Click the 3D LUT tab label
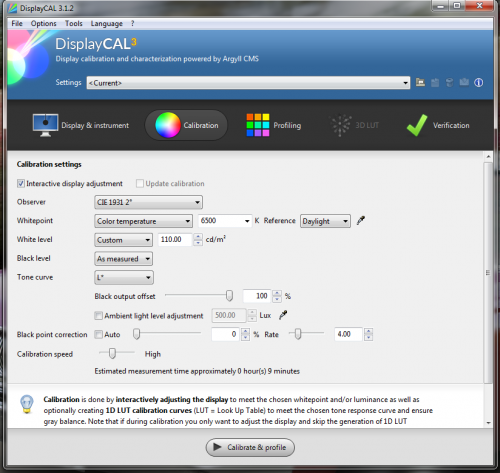The height and width of the screenshot is (473, 500). tap(367, 125)
